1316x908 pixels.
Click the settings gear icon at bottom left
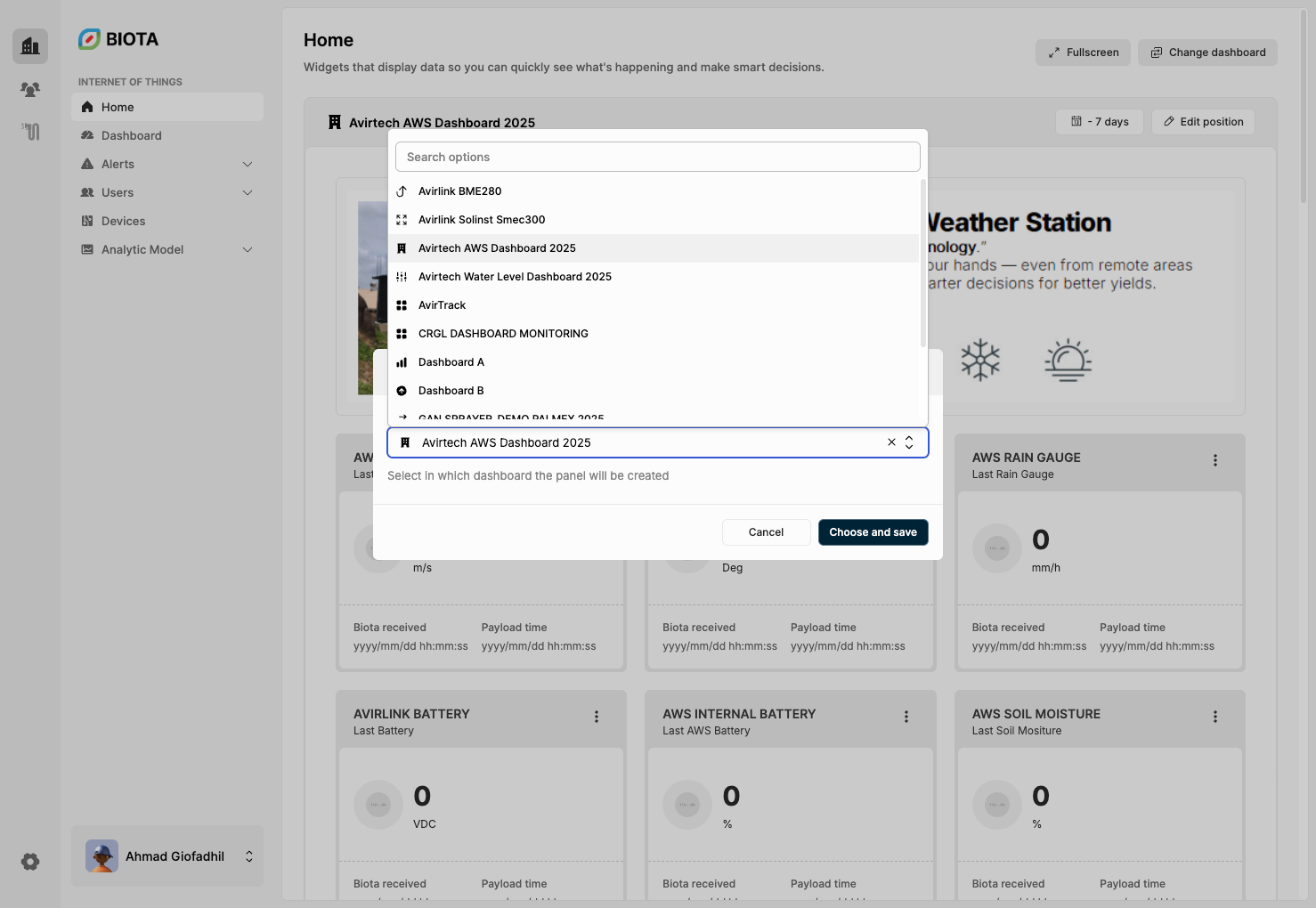click(x=30, y=862)
